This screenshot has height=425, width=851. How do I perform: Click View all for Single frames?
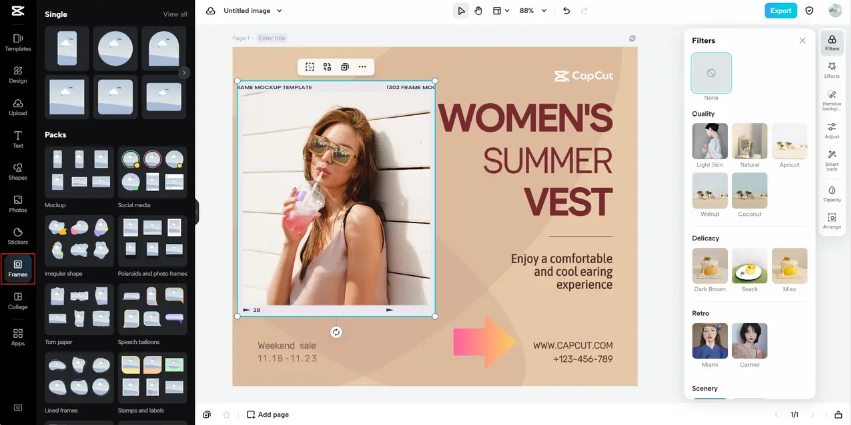point(175,14)
